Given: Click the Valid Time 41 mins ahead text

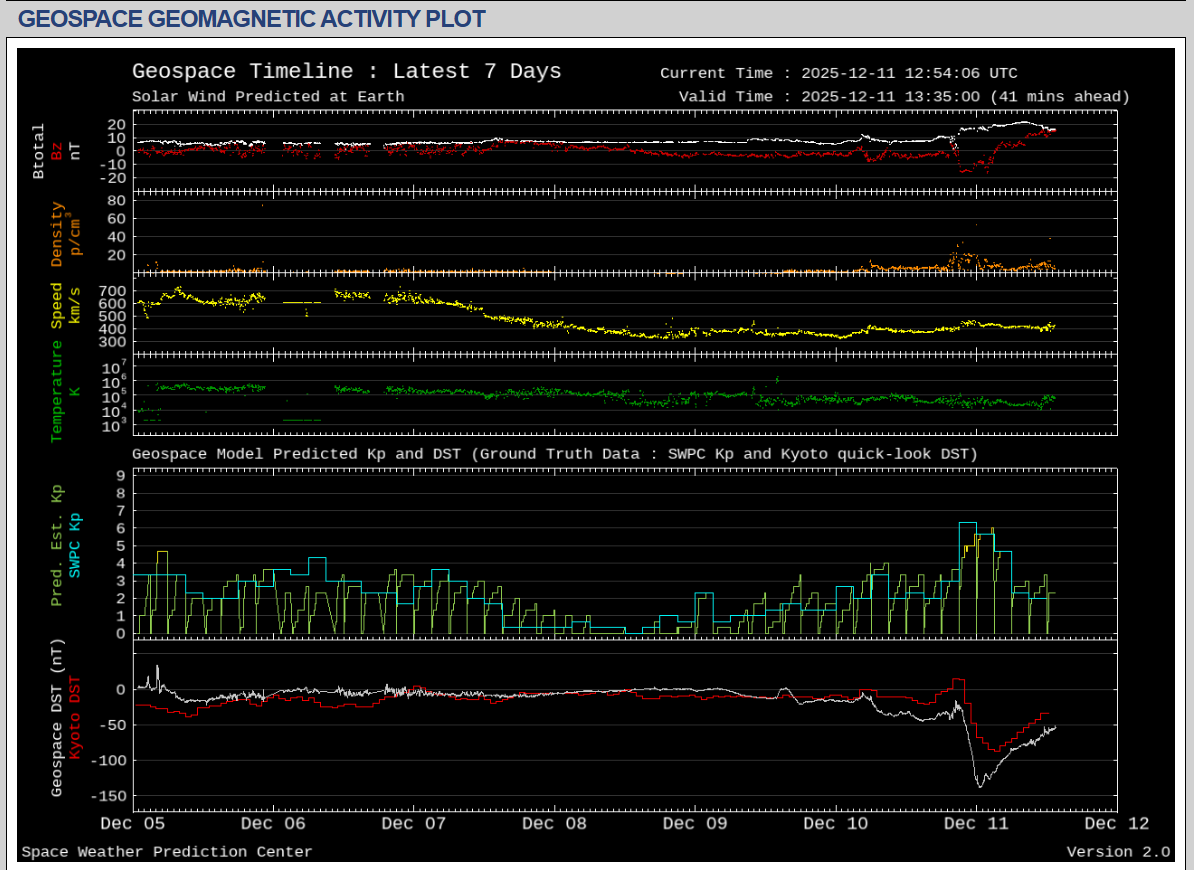Looking at the screenshot, I should (903, 97).
